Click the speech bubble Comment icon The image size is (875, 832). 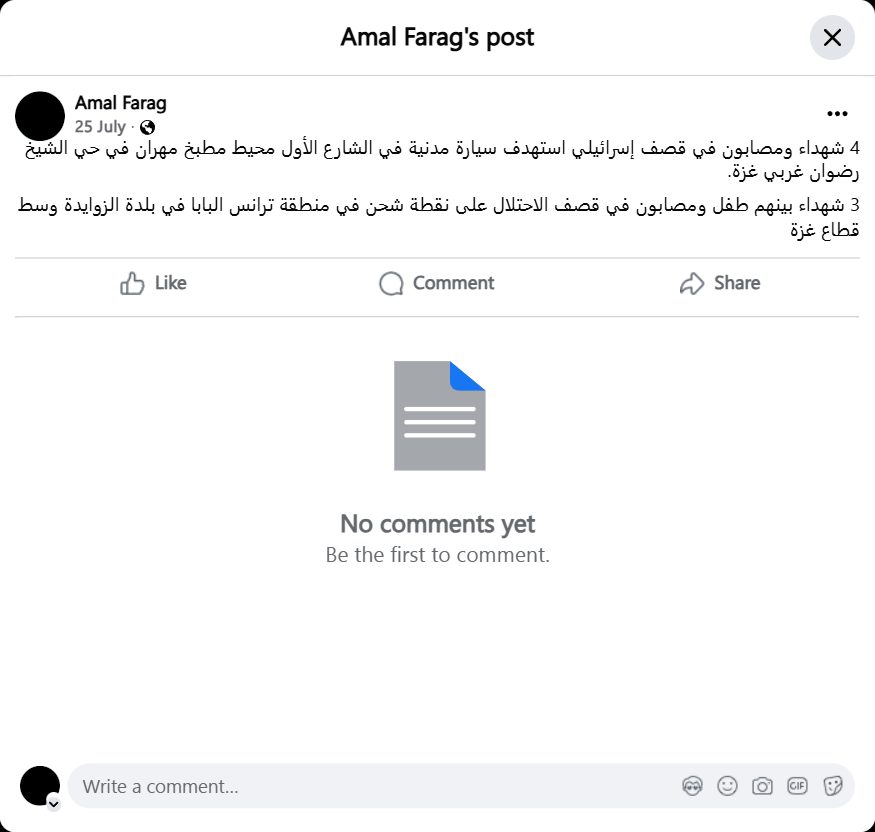coord(391,283)
